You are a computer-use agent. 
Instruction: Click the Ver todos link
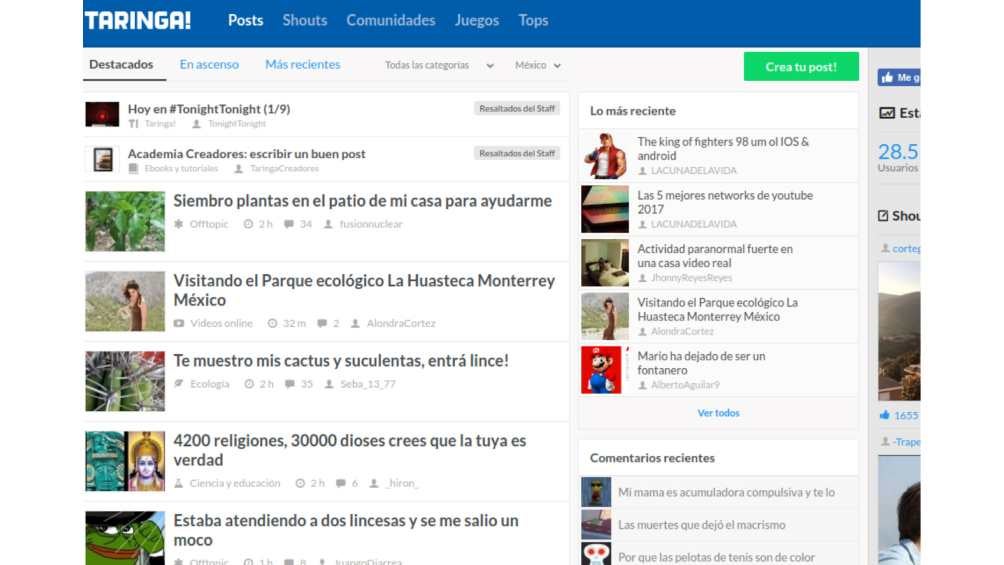point(718,413)
